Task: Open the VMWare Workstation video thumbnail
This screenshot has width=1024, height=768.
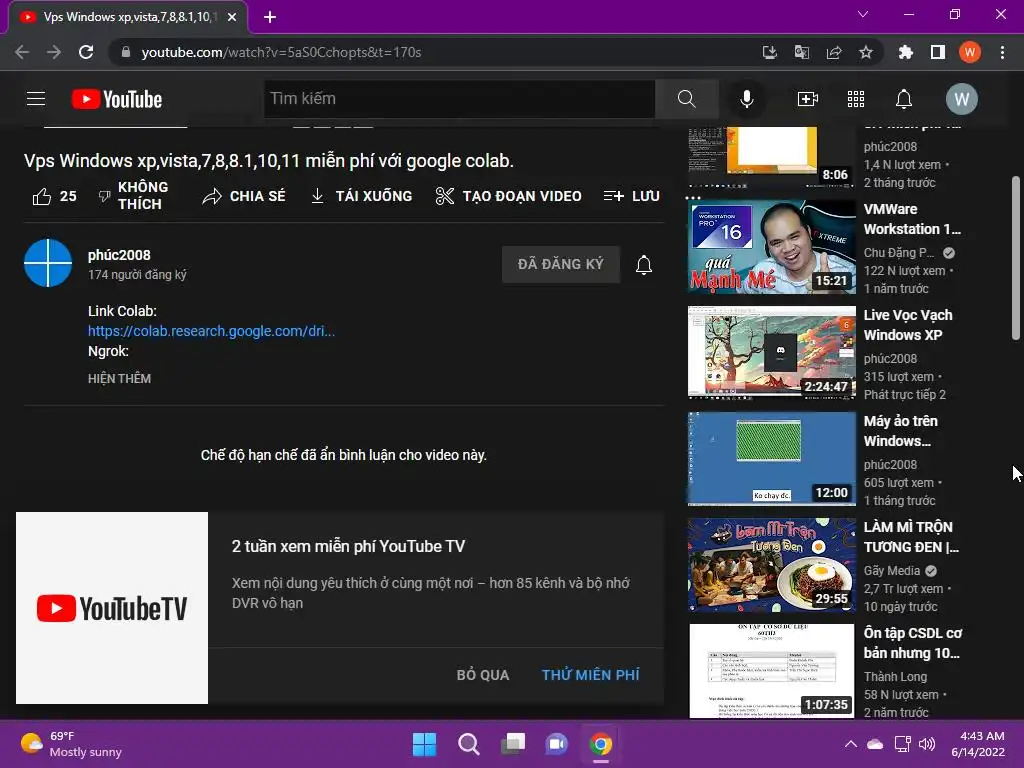Action: (x=771, y=247)
